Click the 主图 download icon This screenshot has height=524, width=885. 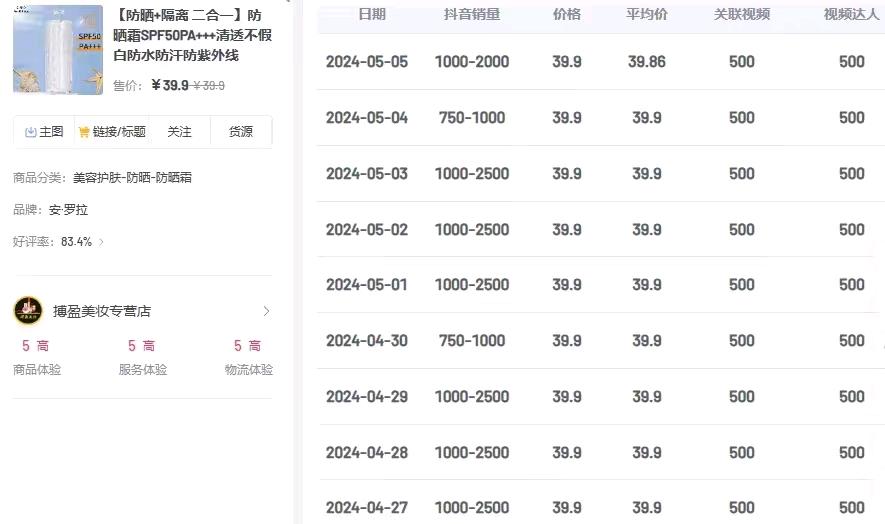pyautogui.click(x=30, y=132)
